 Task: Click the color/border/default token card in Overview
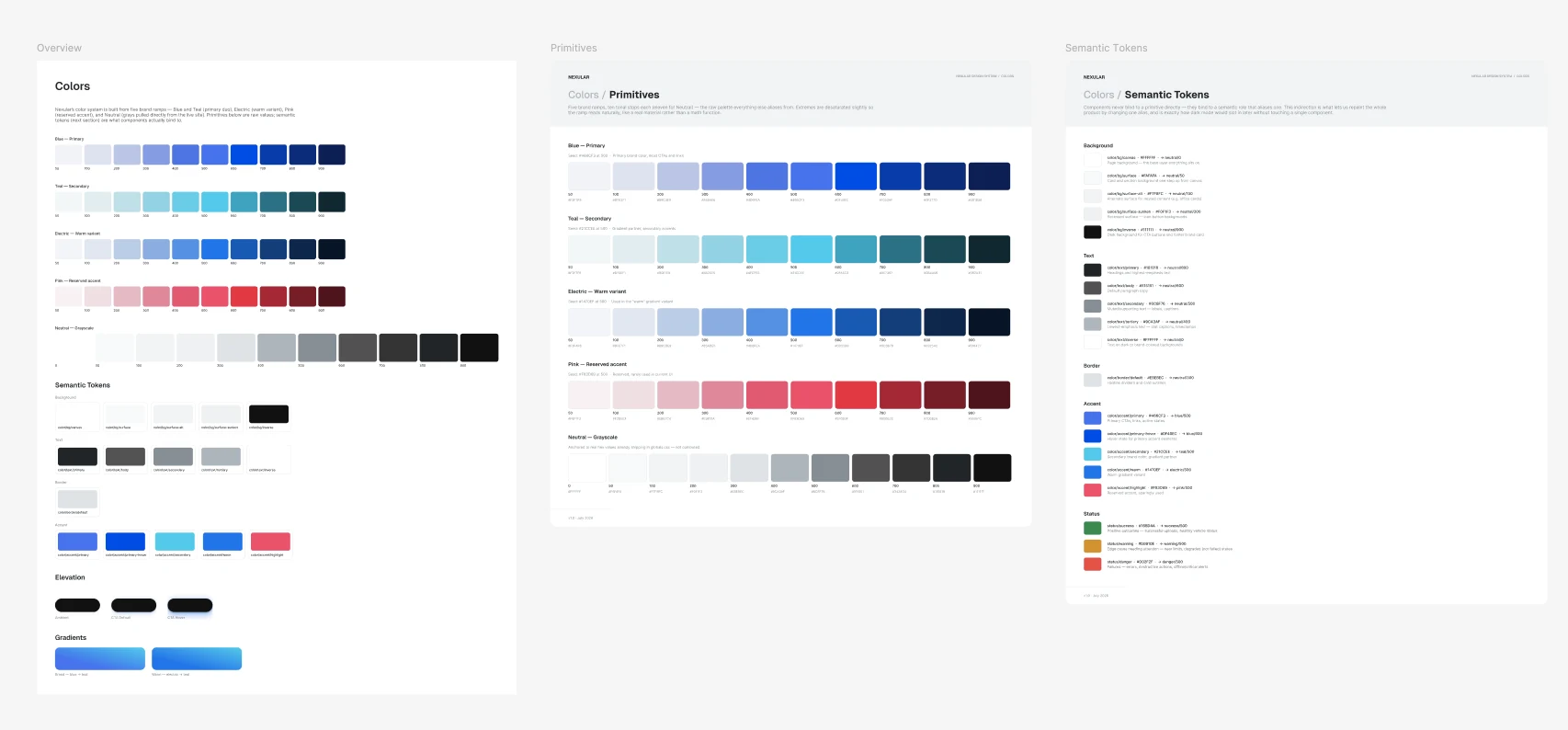click(77, 501)
